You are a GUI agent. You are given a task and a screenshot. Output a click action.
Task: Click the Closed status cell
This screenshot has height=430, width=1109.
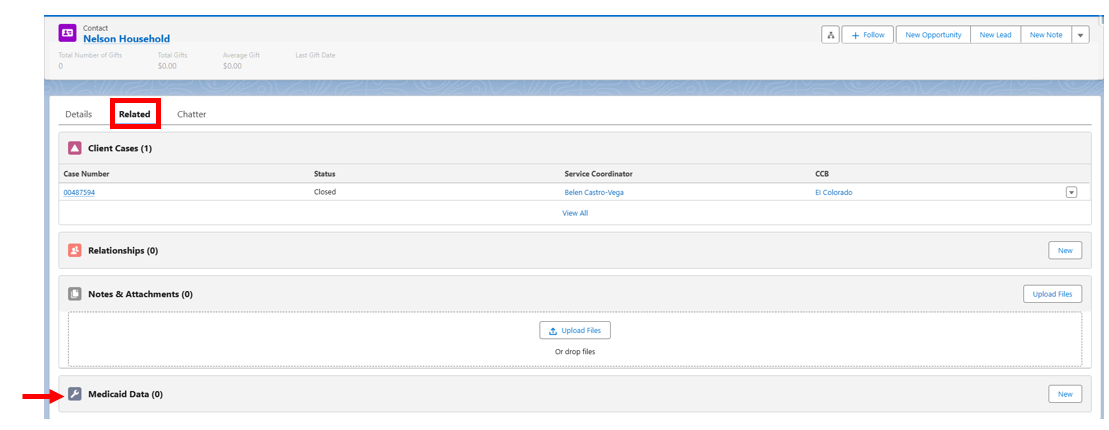click(325, 192)
